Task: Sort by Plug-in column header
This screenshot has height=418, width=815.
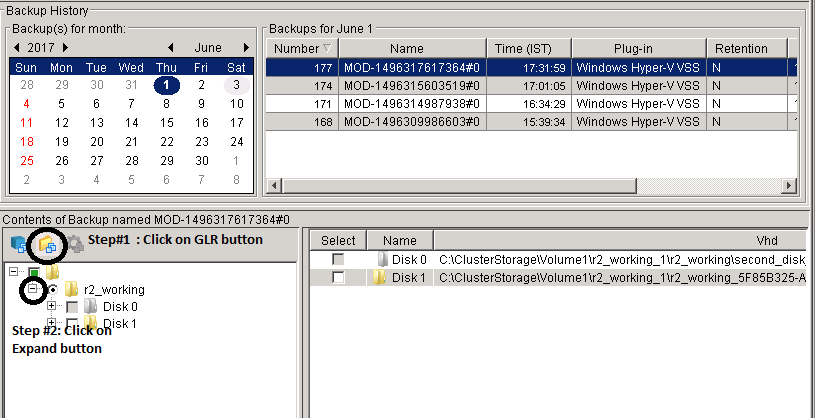Action: tap(639, 48)
